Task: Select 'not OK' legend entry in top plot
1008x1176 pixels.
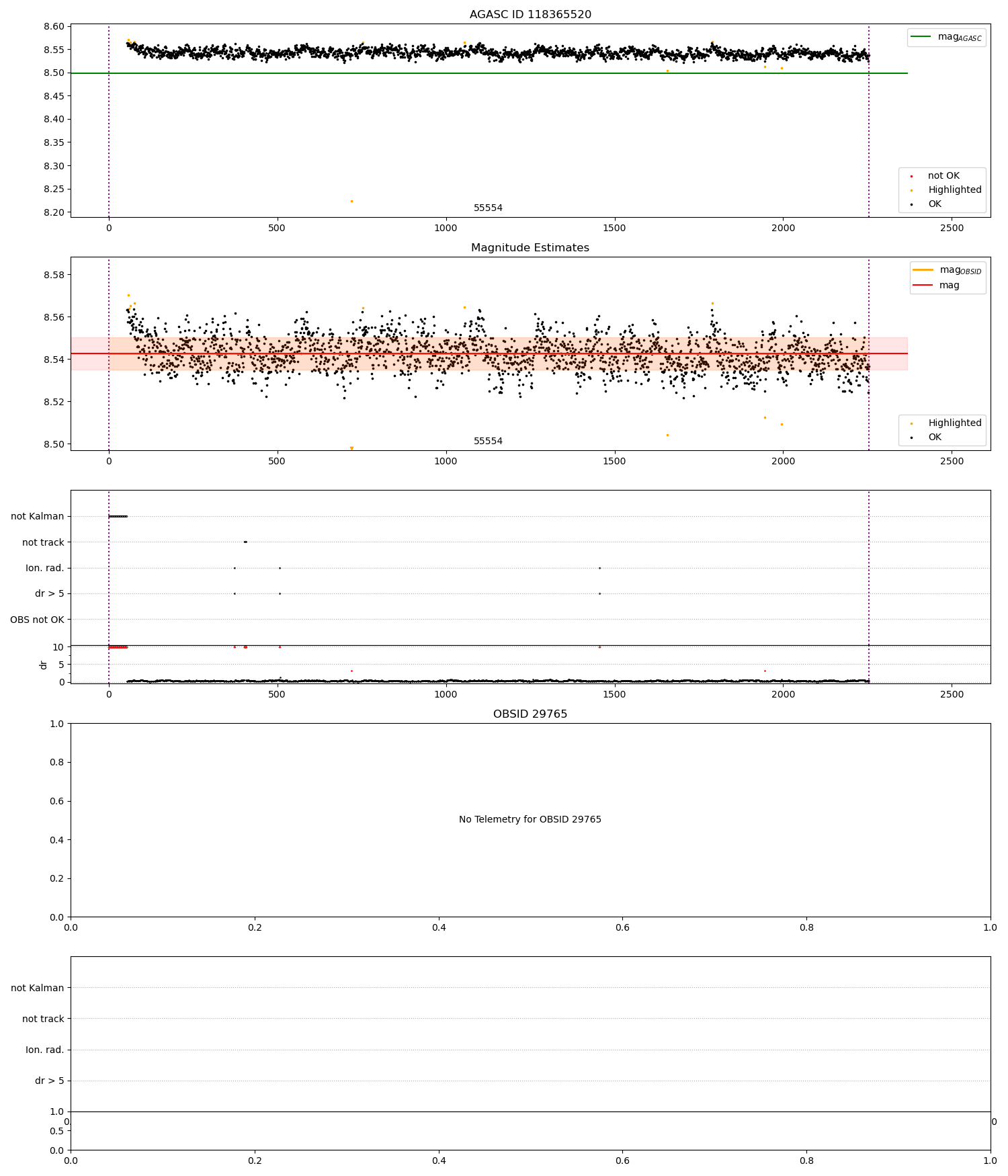Action: coord(943,176)
